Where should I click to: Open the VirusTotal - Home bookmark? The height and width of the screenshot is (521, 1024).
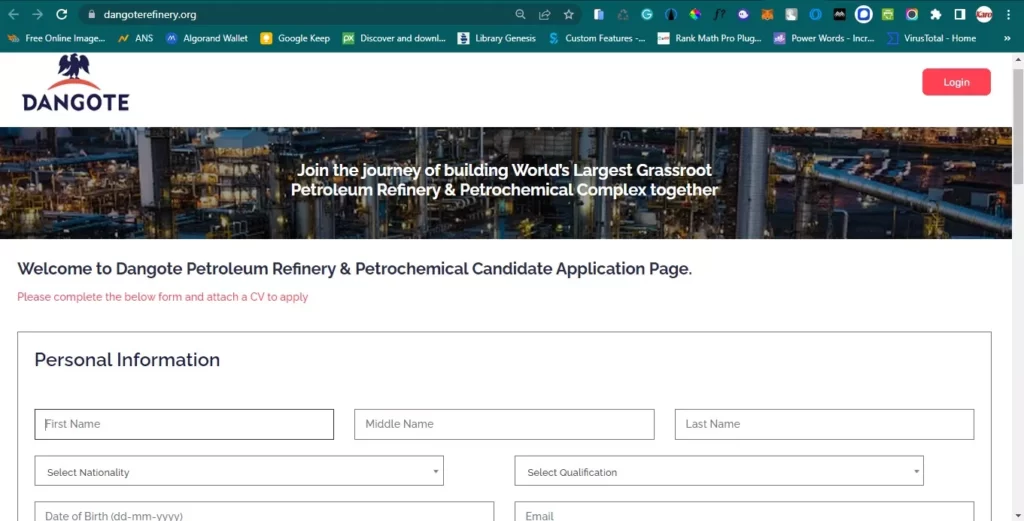pos(931,39)
